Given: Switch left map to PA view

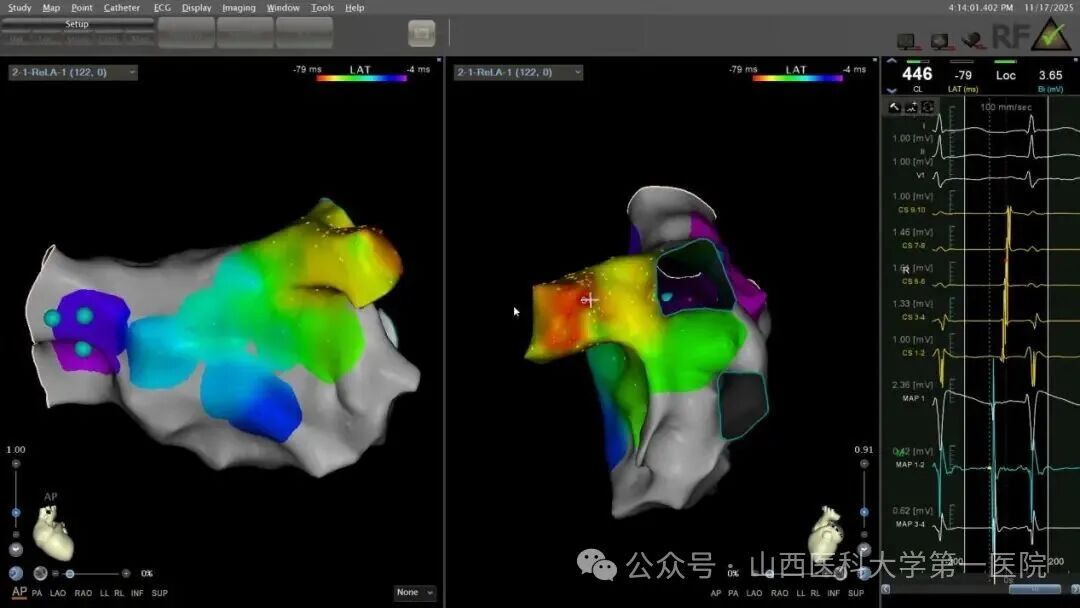Looking at the screenshot, I should point(37,593).
